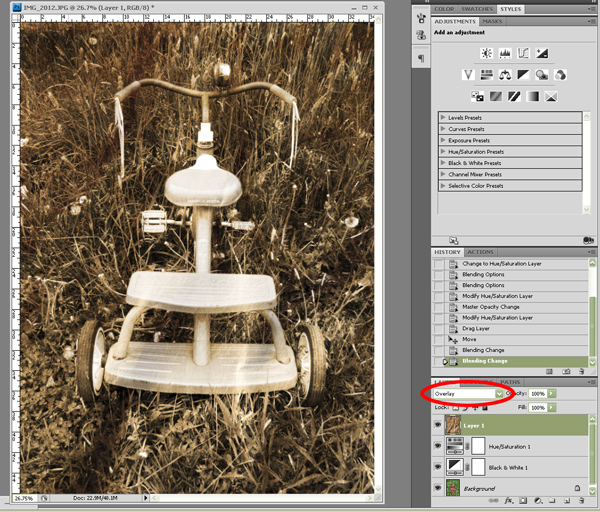The height and width of the screenshot is (512, 600).
Task: Open the Actions tab
Action: [x=481, y=252]
